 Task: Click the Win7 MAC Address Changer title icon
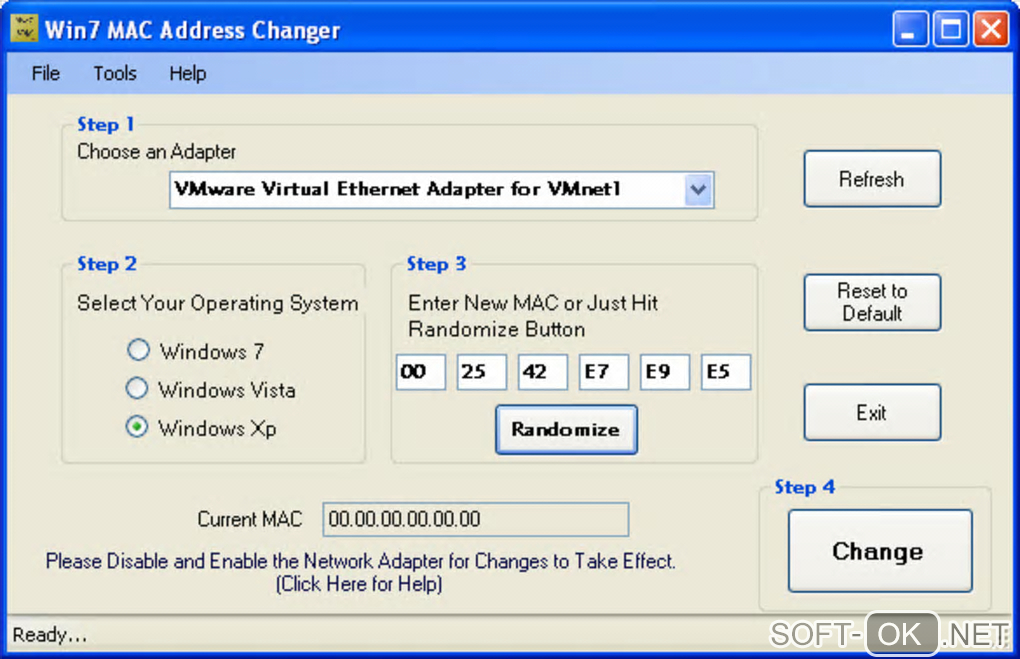[24, 29]
